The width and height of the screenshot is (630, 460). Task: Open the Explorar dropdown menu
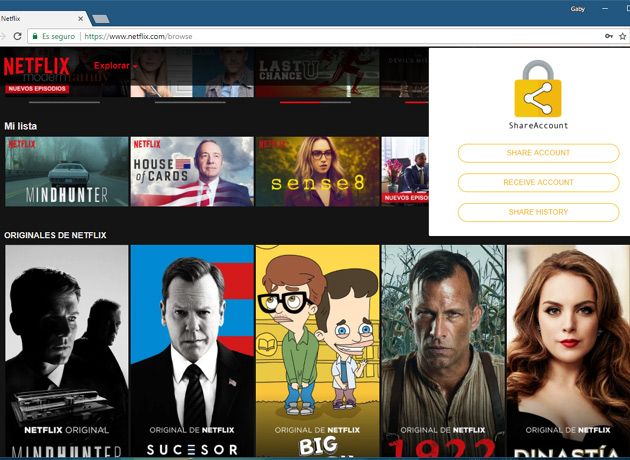[115, 65]
